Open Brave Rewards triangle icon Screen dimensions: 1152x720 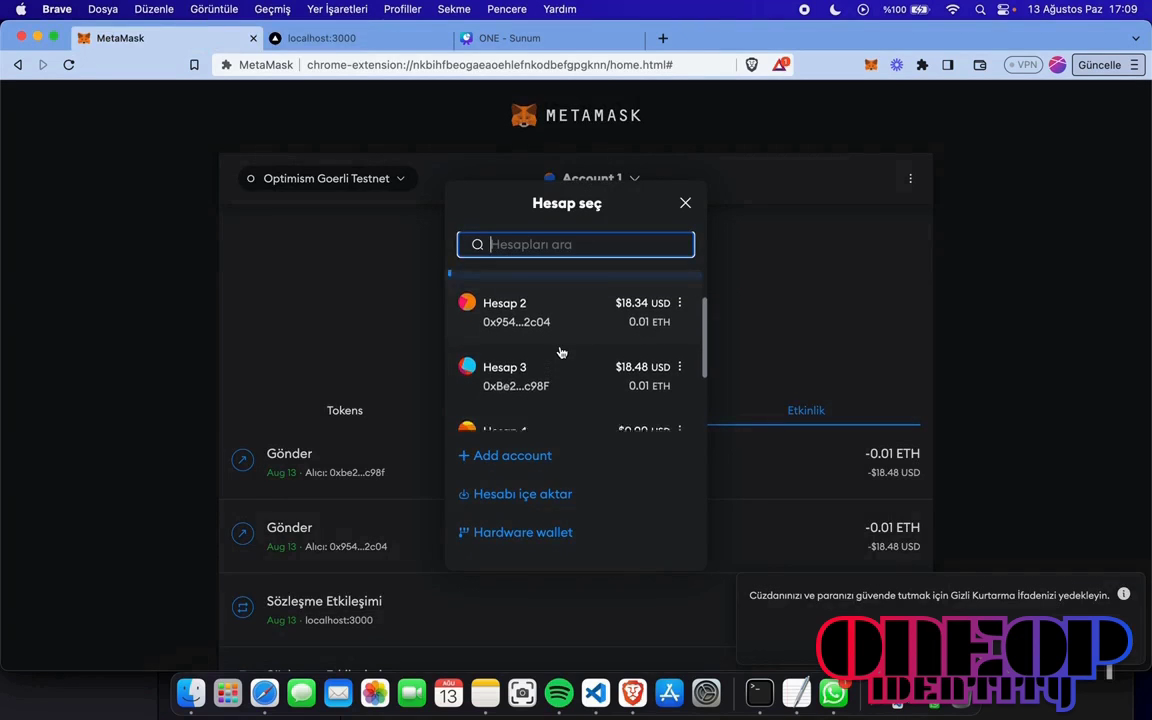(780, 65)
